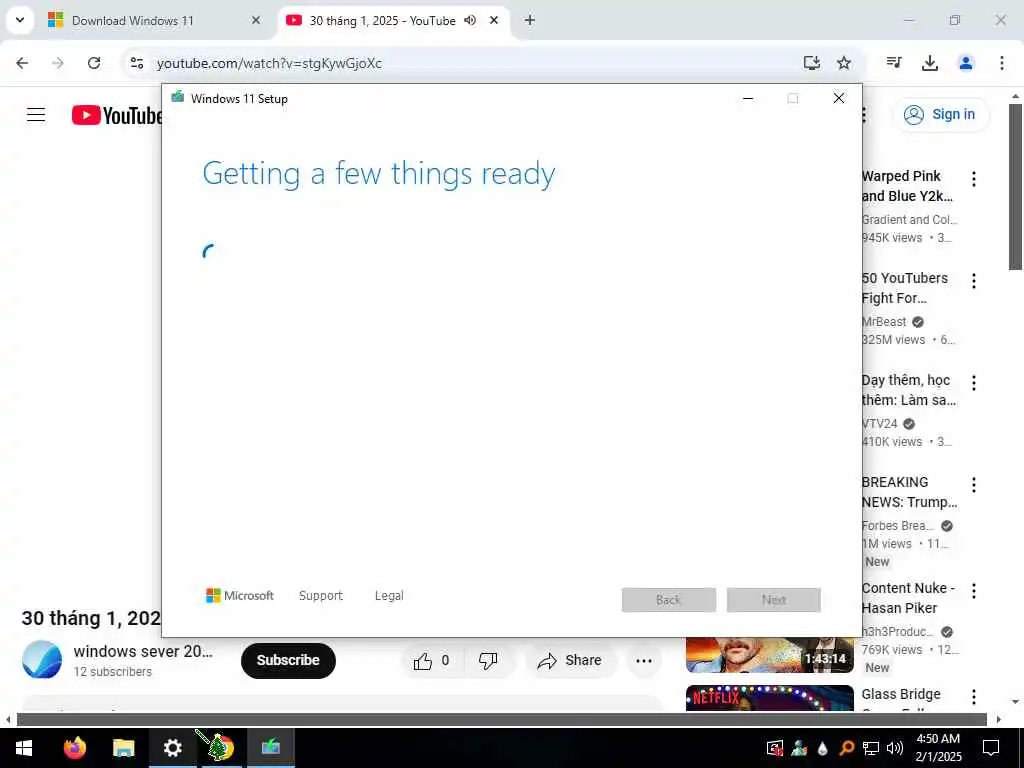
Task: Open Warped Pink and Blue Y2k video
Action: [x=908, y=186]
